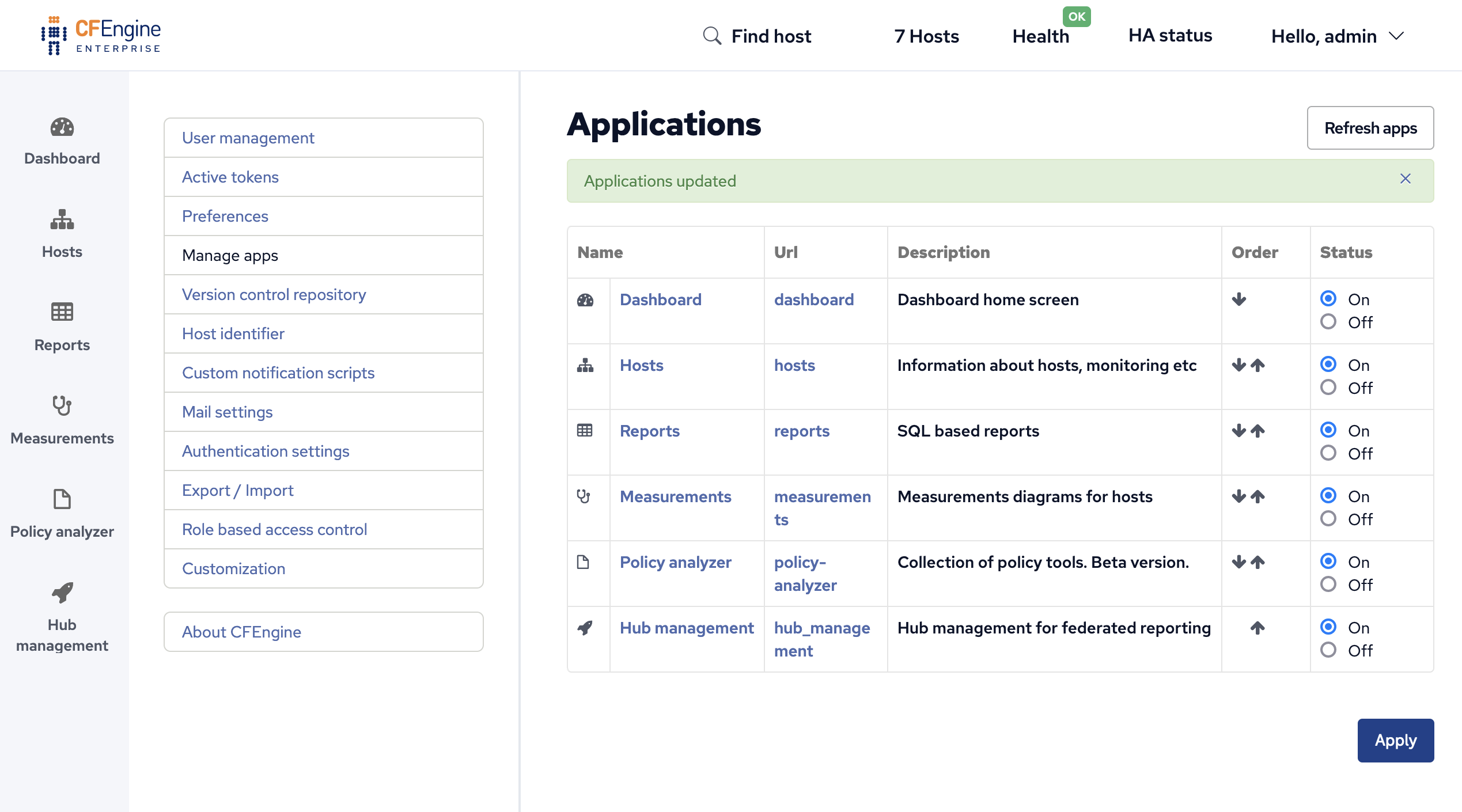Move the Hub management app up one position
This screenshot has width=1462, height=812.
pos(1257,628)
